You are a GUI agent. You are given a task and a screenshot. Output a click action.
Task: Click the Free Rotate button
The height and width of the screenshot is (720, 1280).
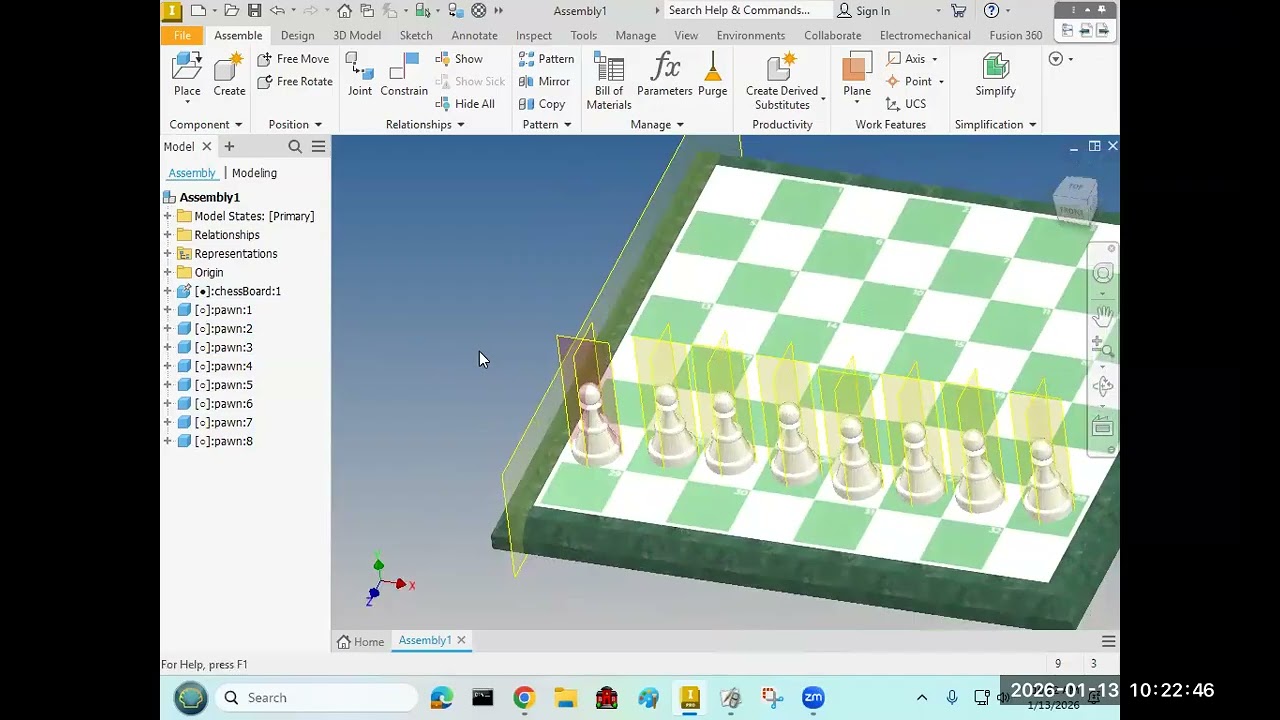tap(295, 81)
